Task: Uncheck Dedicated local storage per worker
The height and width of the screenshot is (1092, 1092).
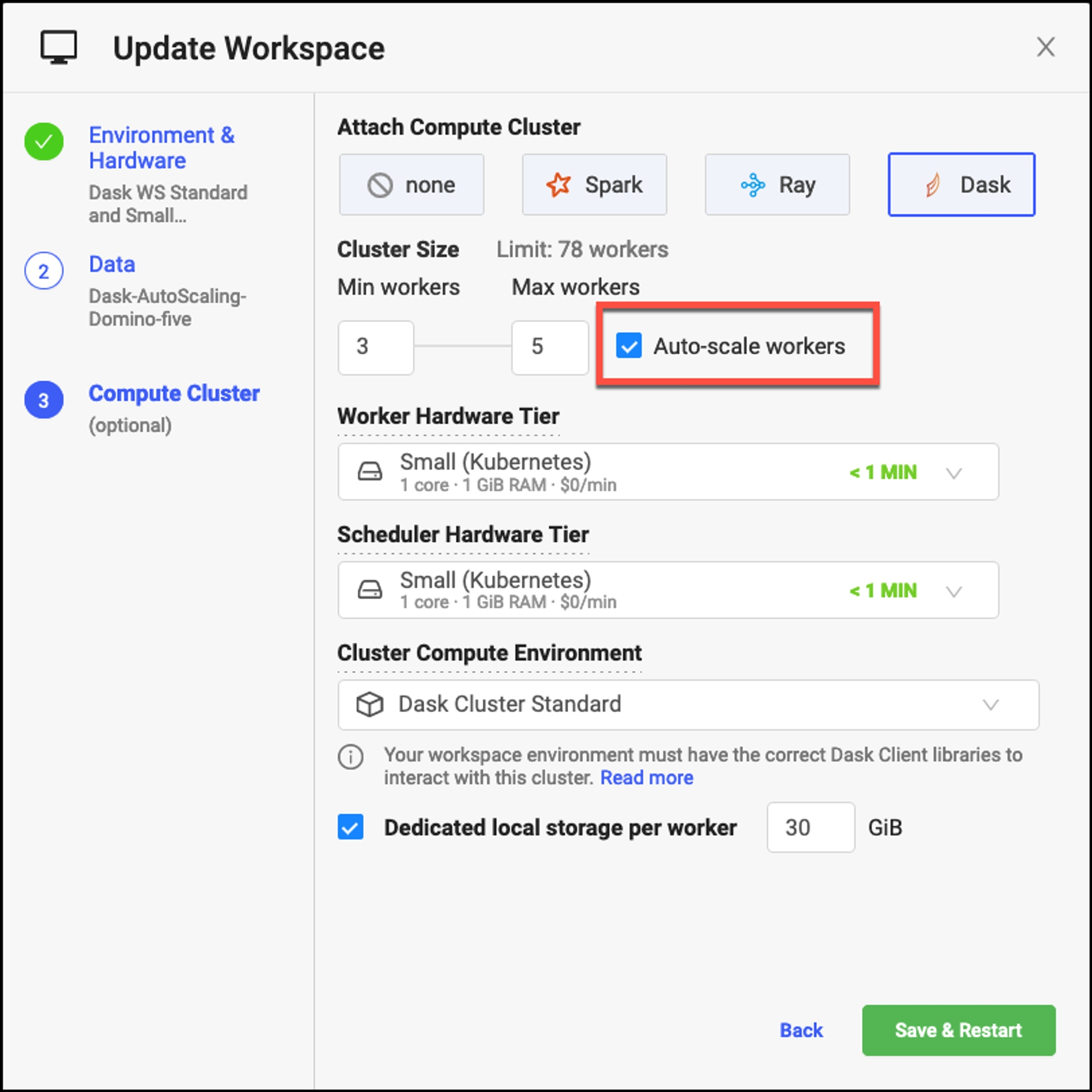Action: (x=350, y=828)
